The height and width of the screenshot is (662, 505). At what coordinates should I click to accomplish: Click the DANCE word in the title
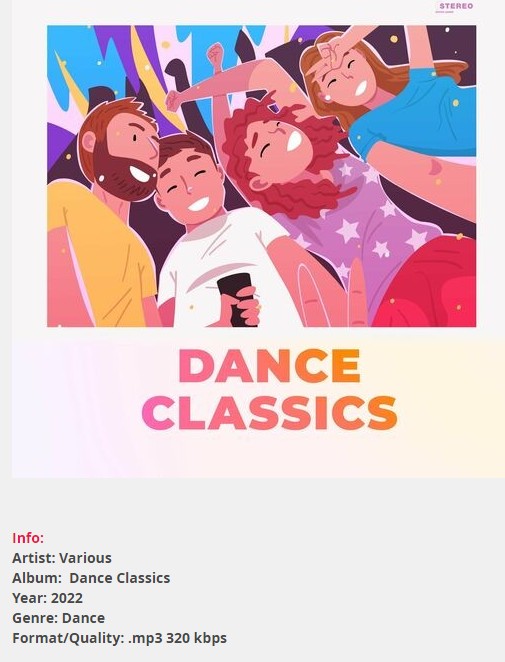coord(269,366)
